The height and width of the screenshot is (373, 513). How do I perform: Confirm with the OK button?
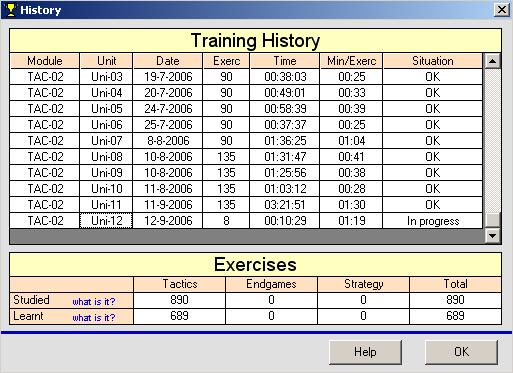tap(461, 352)
